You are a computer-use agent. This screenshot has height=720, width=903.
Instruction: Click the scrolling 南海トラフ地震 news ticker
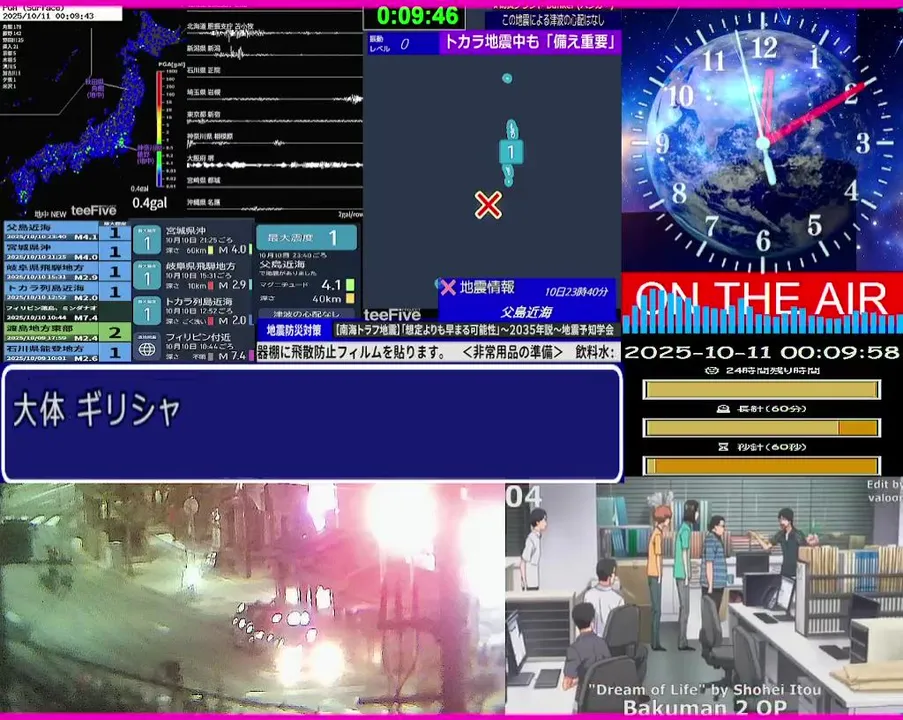click(x=475, y=330)
